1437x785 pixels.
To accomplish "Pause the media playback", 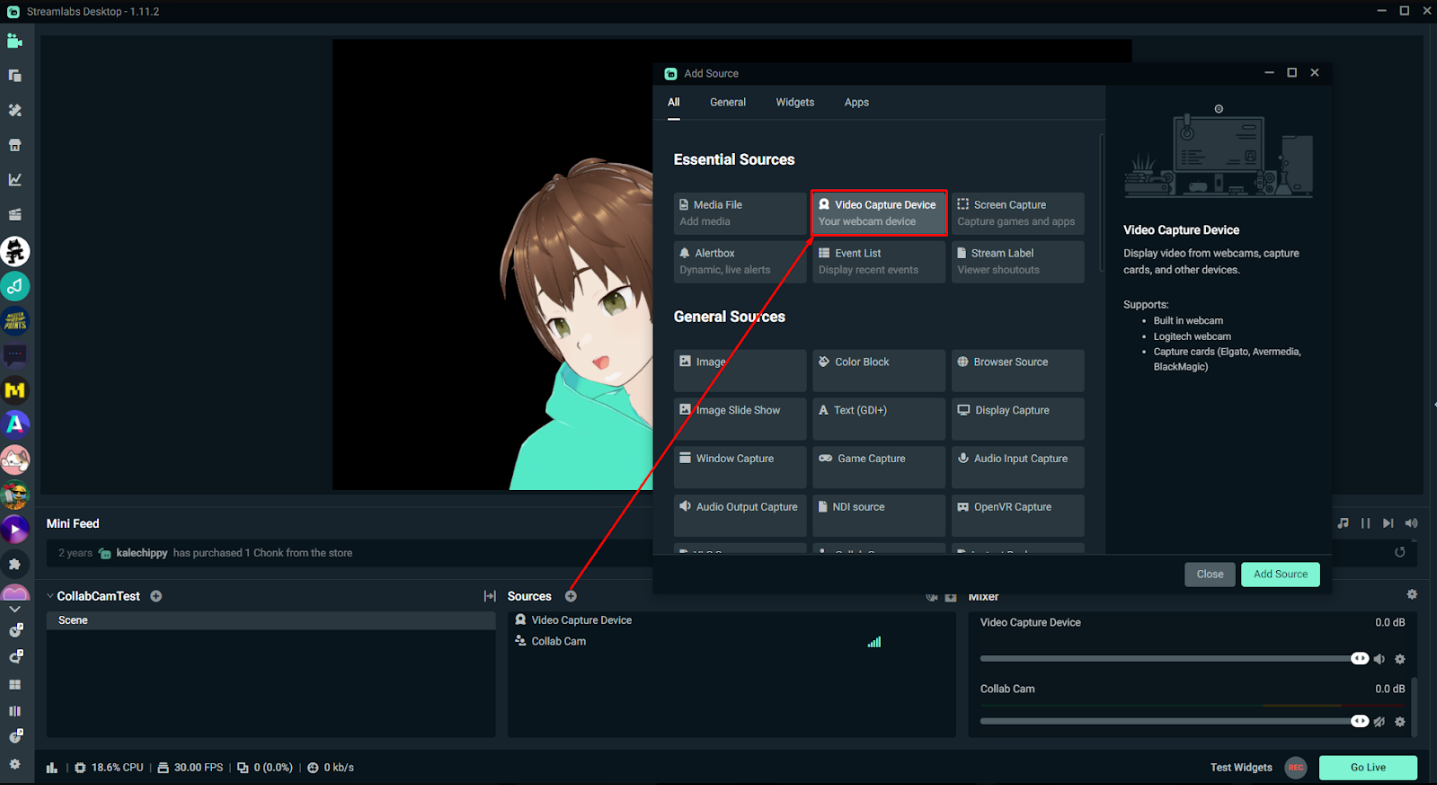I will pos(1366,523).
